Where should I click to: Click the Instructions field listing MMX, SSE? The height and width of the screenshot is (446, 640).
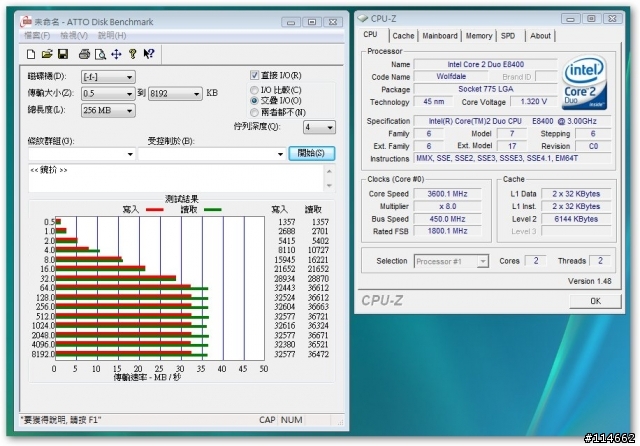[513, 158]
